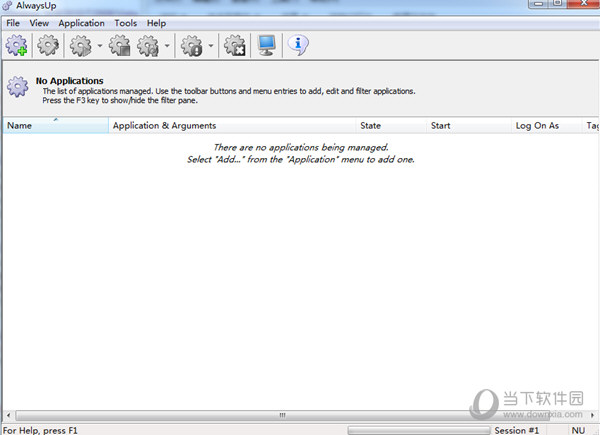Viewport: 600px width, 435px height.
Task: Click the restart application gear icon
Action: pos(148,45)
